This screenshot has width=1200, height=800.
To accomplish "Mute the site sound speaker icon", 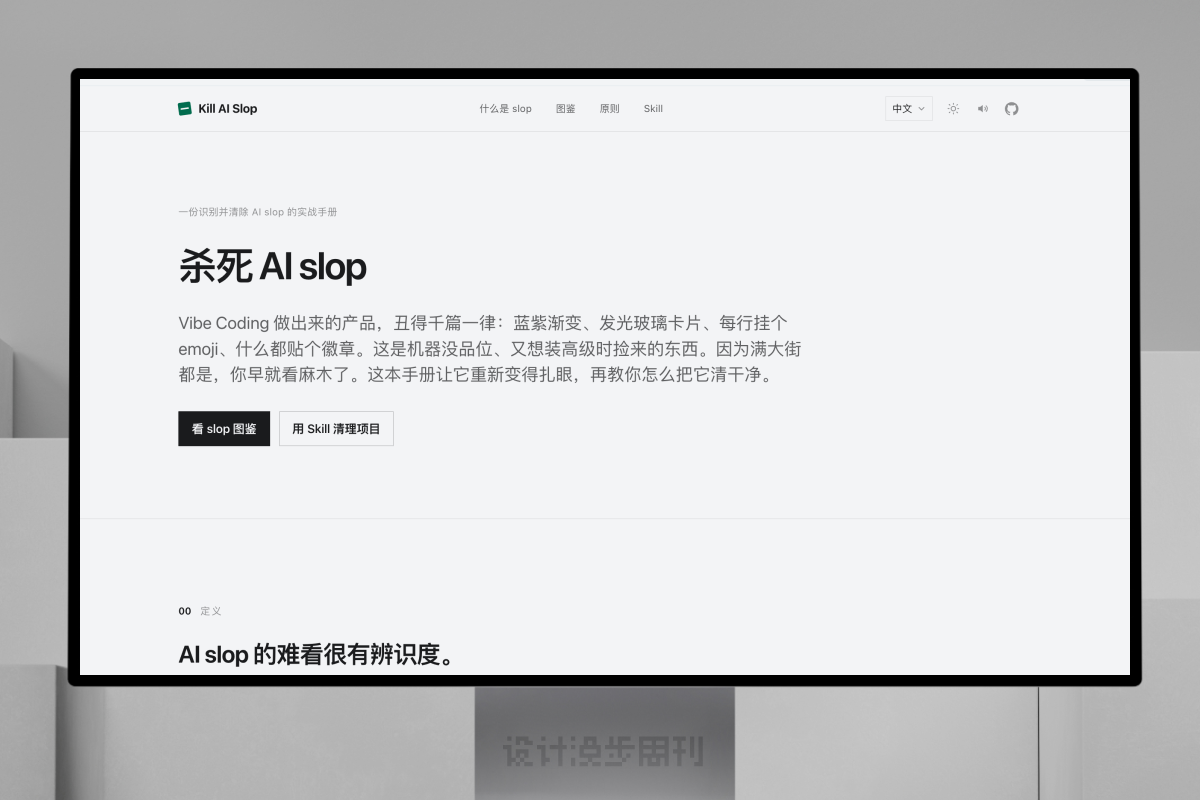I will click(x=982, y=108).
